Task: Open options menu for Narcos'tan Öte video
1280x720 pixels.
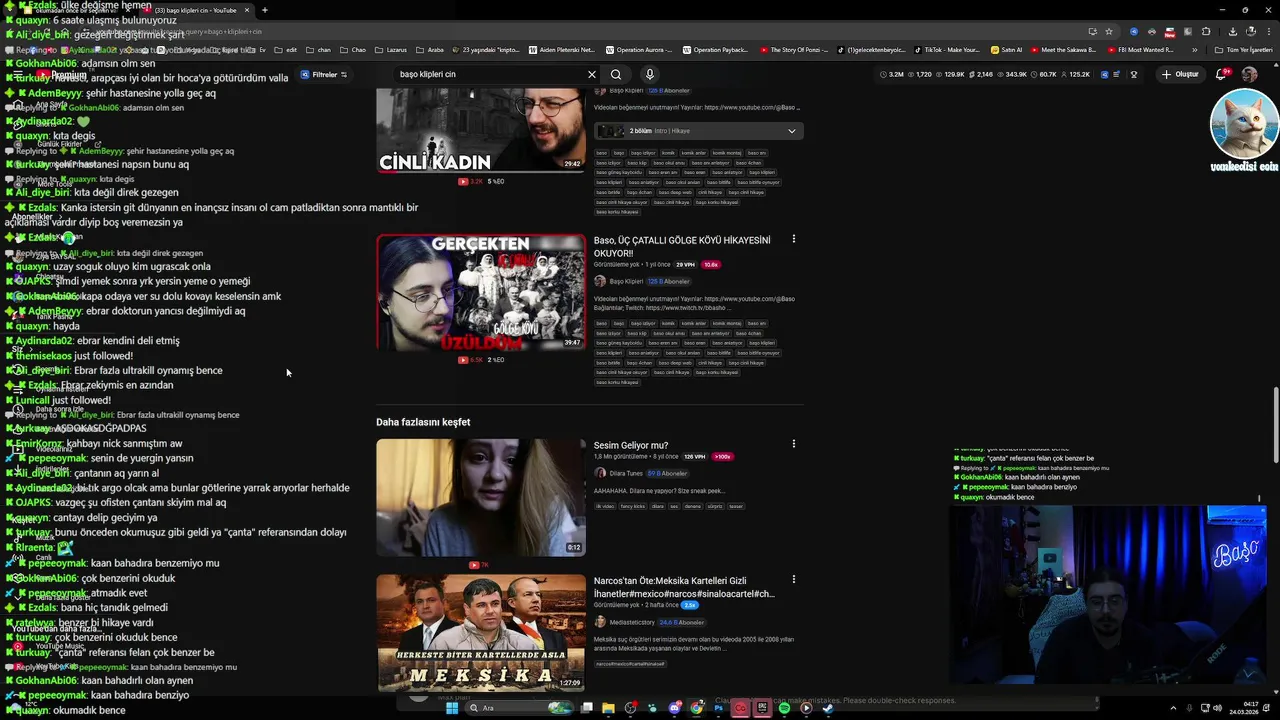Action: coord(793,579)
